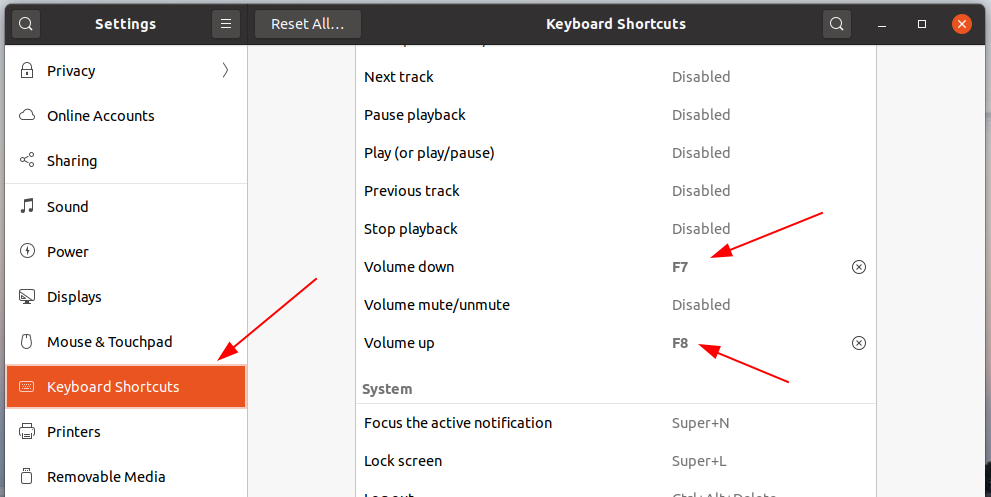
Task: Open the Printers settings panel
Action: click(126, 432)
